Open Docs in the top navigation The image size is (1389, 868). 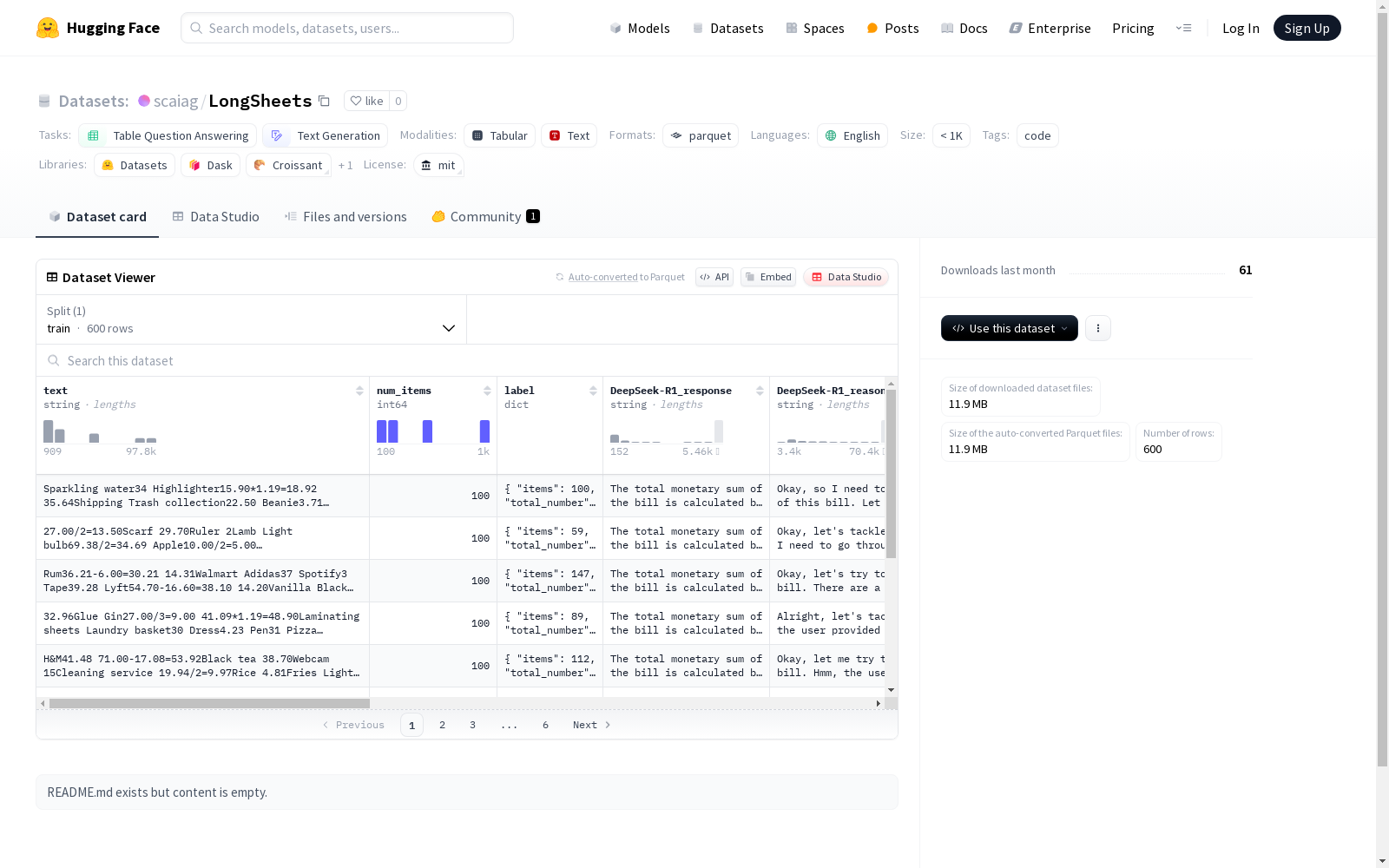(964, 28)
